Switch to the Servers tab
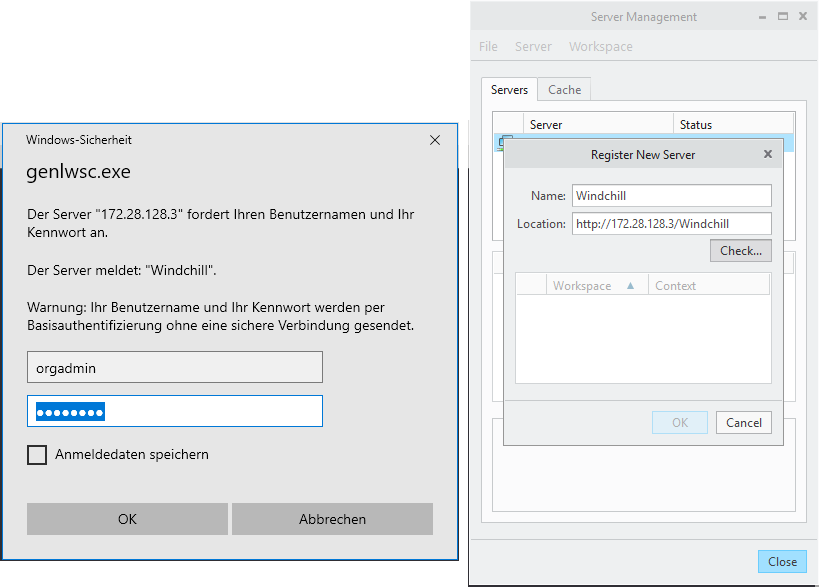The height and width of the screenshot is (587, 819). [509, 90]
